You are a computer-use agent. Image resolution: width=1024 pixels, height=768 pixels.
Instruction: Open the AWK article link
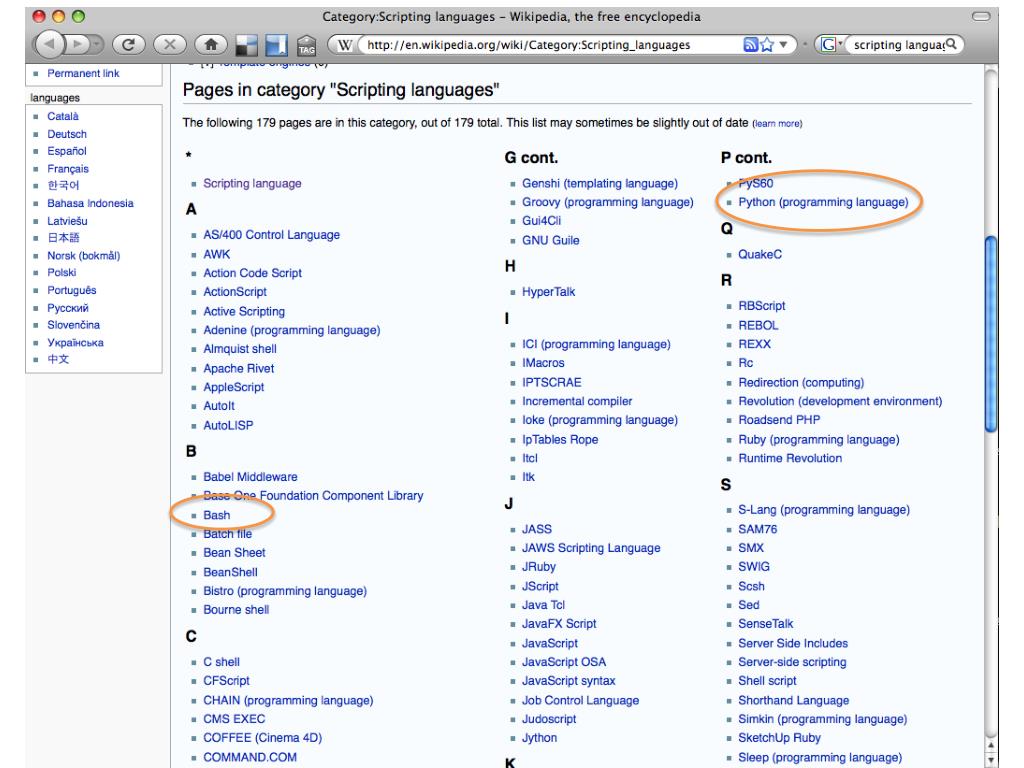tap(217, 254)
